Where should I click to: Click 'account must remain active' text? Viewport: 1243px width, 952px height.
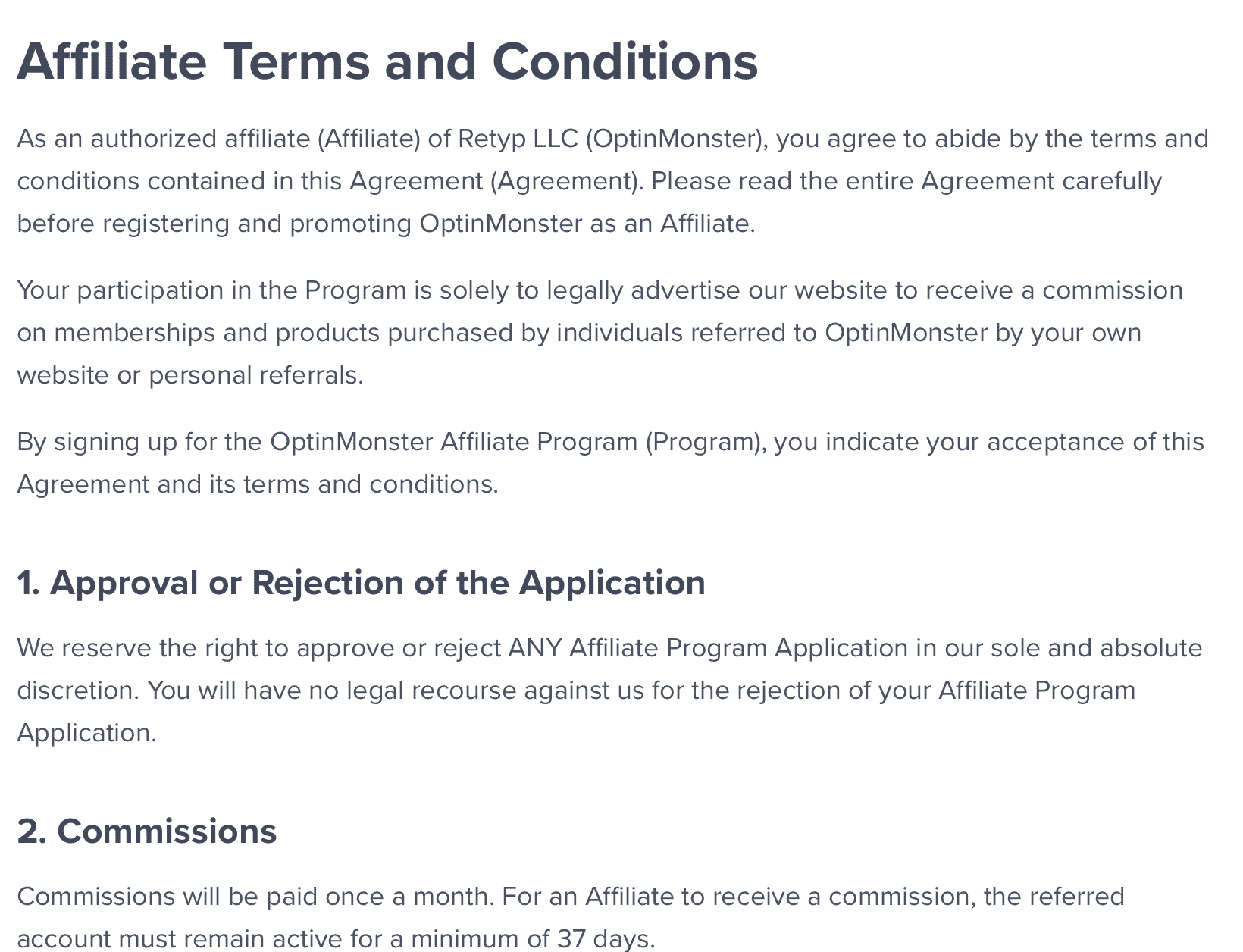click(180, 938)
